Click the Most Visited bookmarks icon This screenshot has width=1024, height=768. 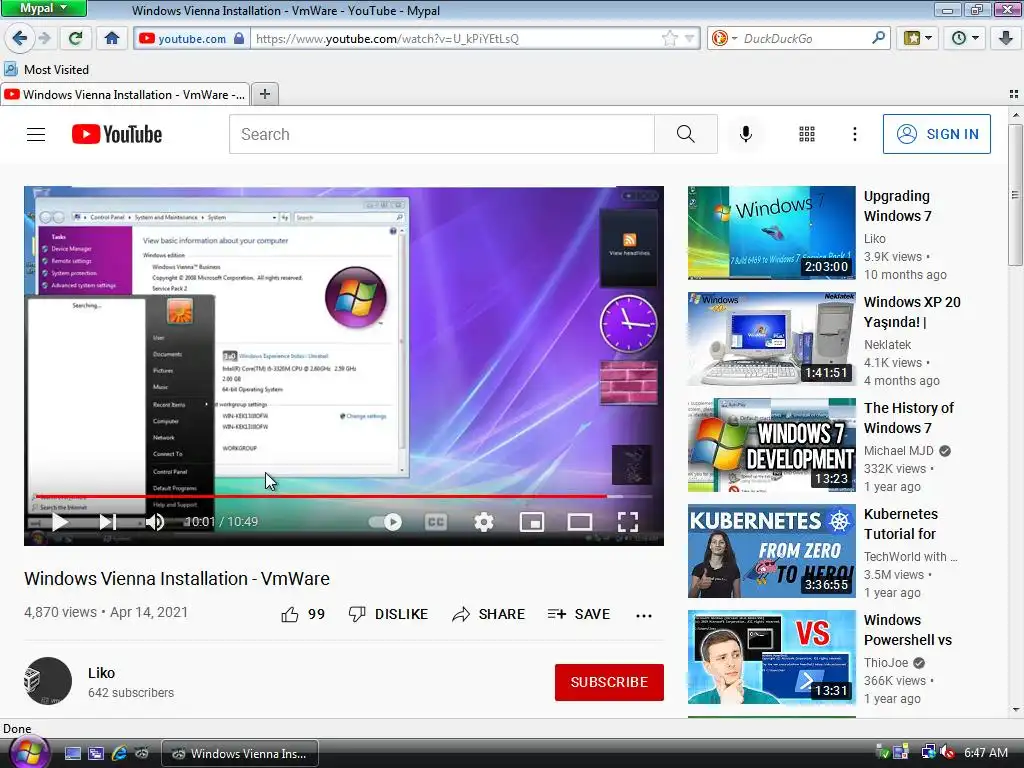click(11, 69)
